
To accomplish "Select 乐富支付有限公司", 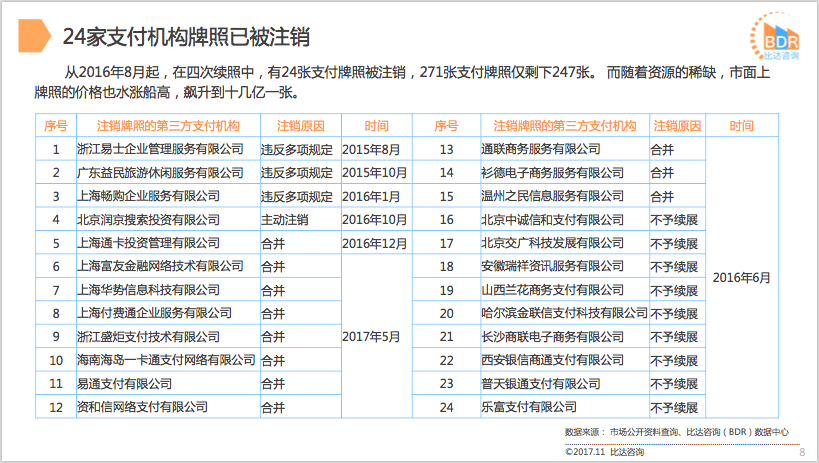I will (x=529, y=407).
